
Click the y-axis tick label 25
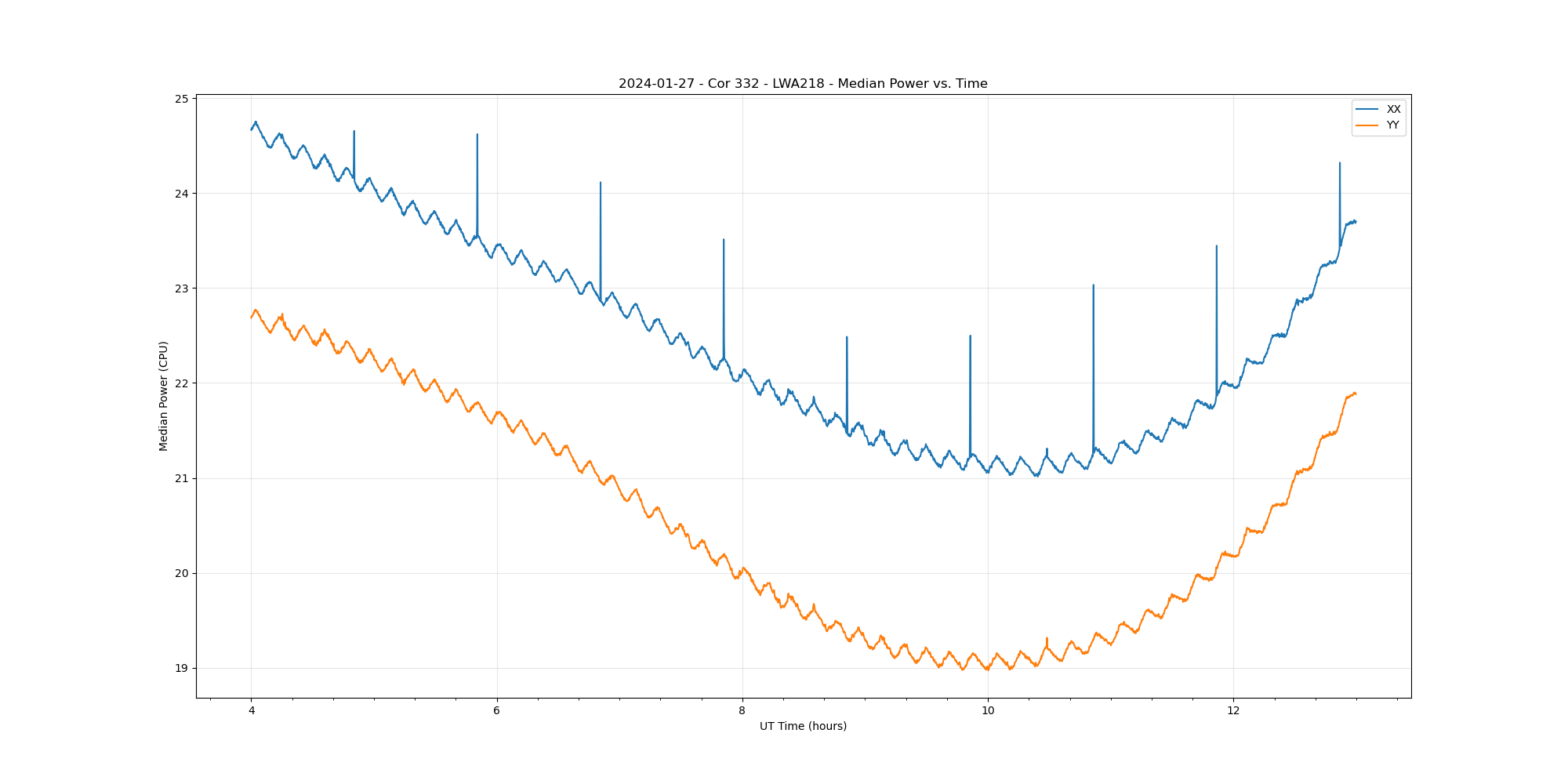pyautogui.click(x=182, y=99)
